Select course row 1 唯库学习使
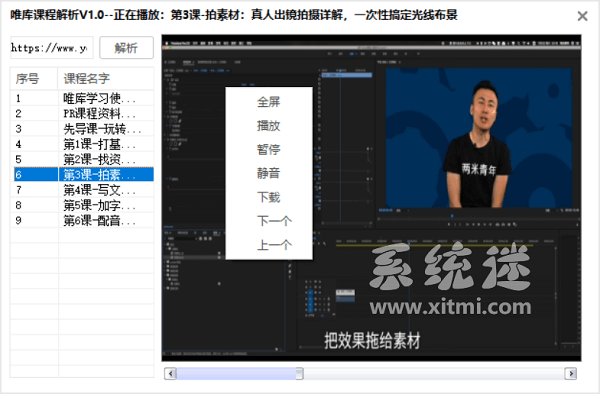Viewport: 600px width, 394px height. click(x=82, y=98)
